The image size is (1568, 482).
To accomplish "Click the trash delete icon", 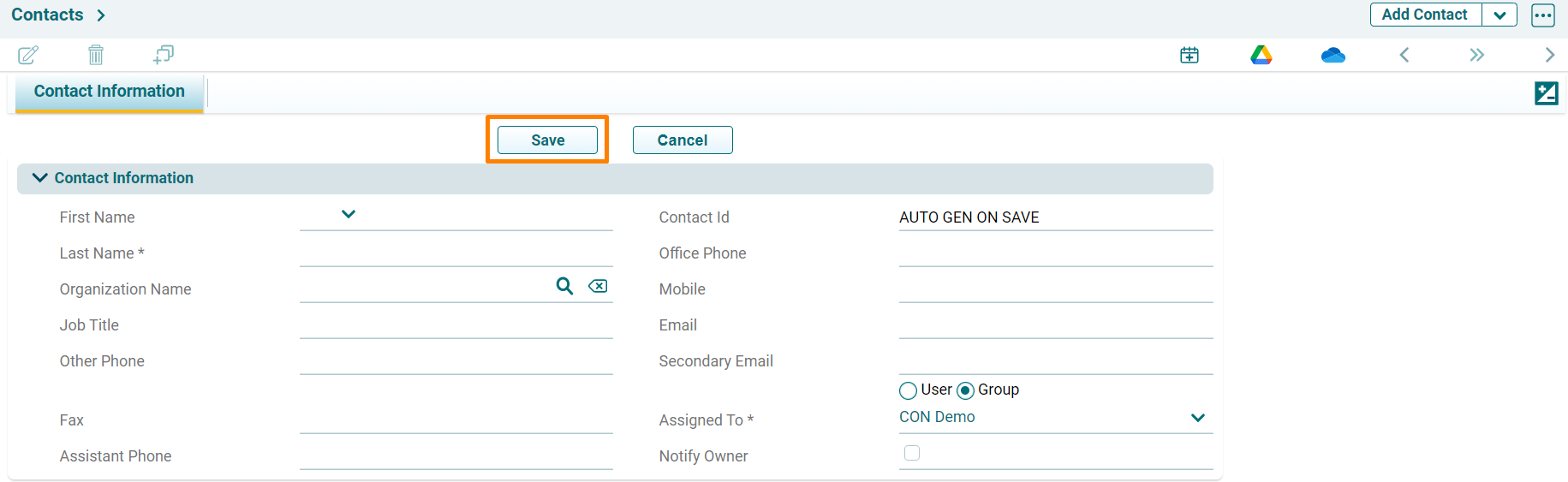I will (96, 56).
